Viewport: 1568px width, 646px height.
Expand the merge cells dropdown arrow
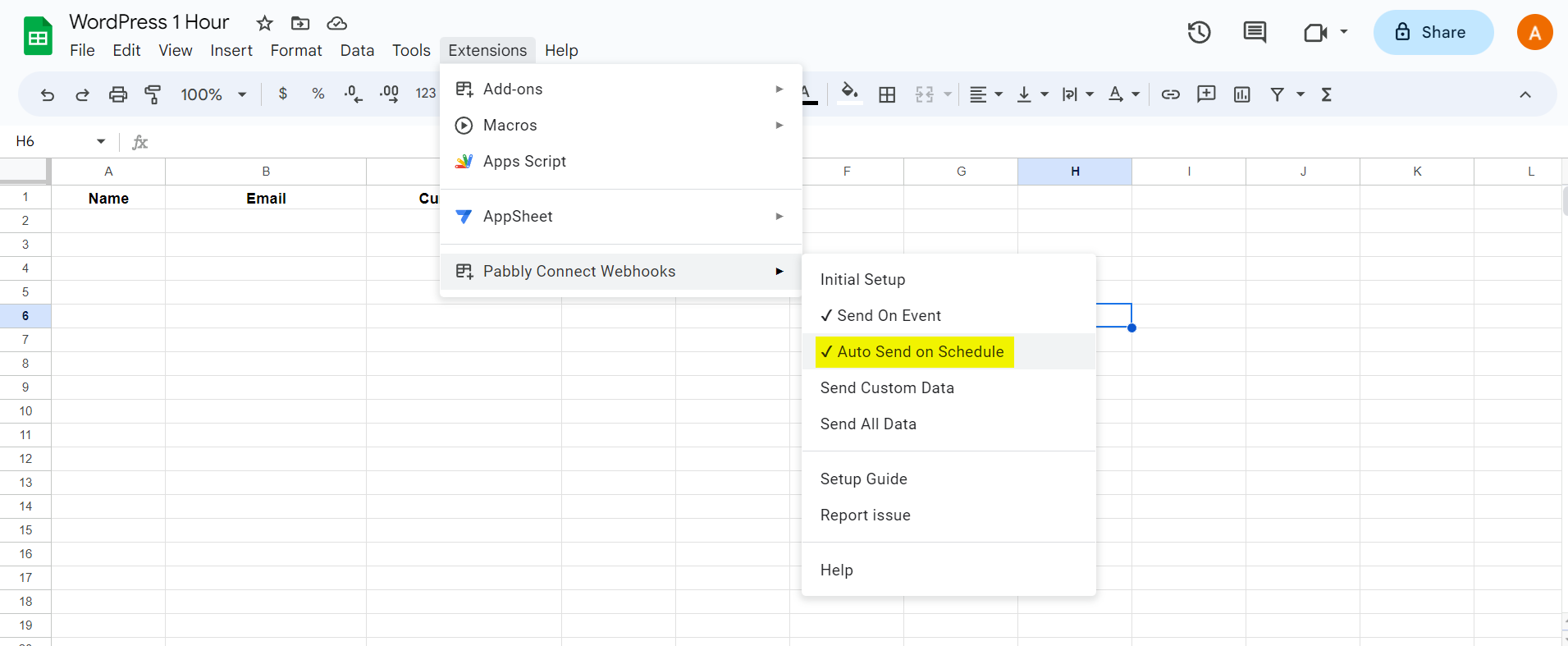(x=948, y=94)
